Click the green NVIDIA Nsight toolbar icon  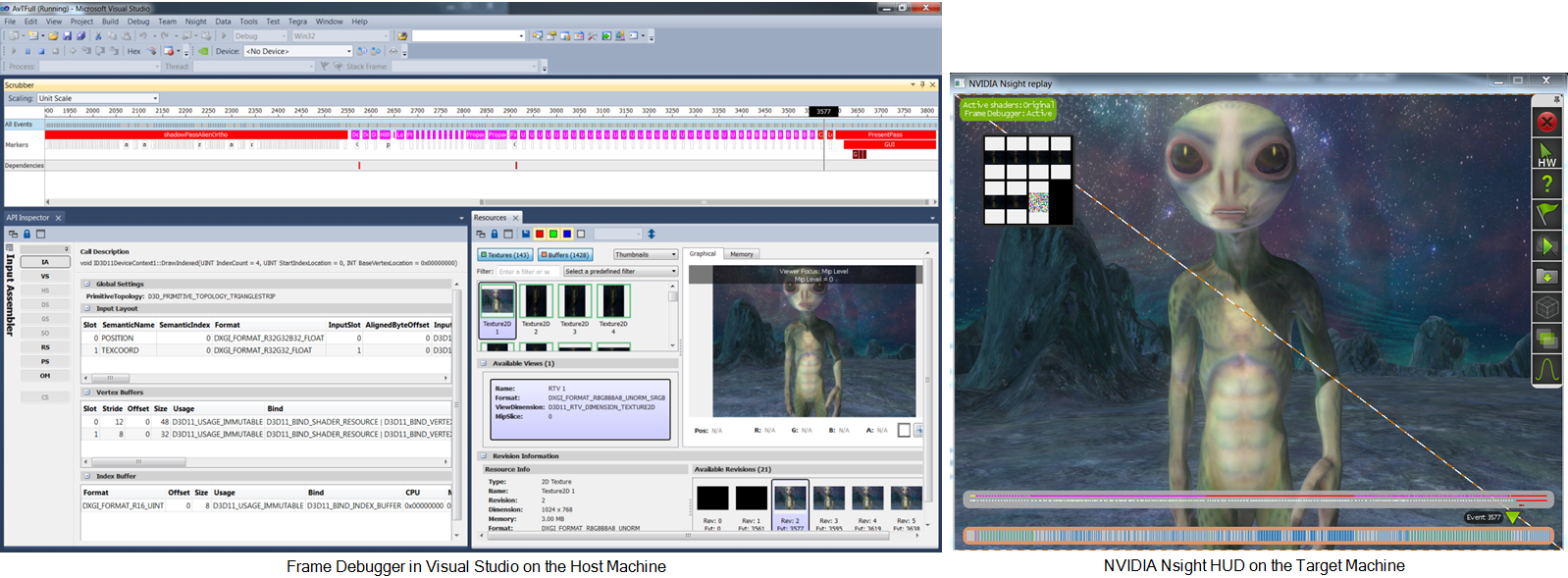(203, 51)
